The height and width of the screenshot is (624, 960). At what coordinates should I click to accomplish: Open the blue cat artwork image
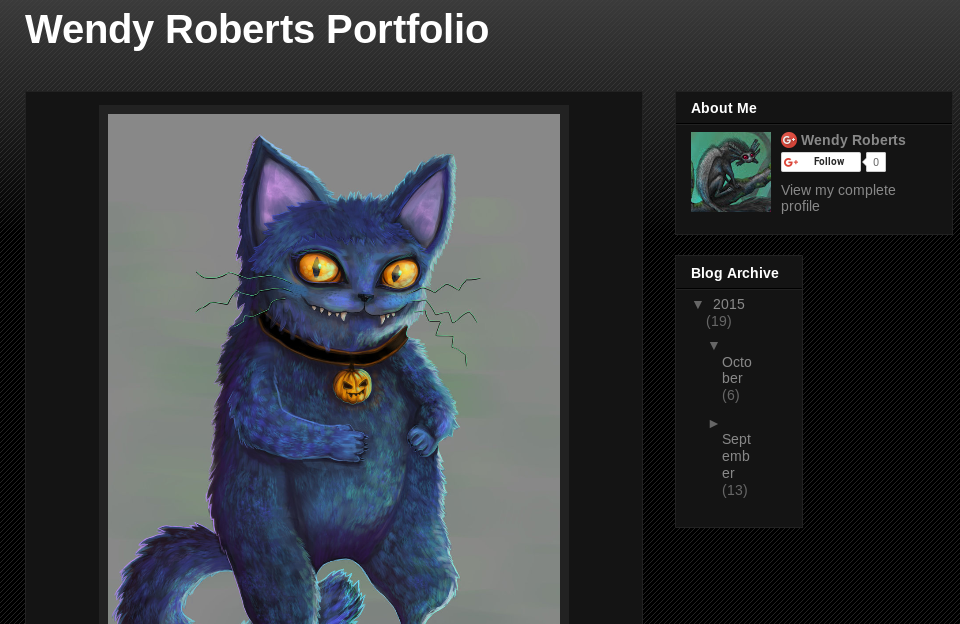point(334,368)
